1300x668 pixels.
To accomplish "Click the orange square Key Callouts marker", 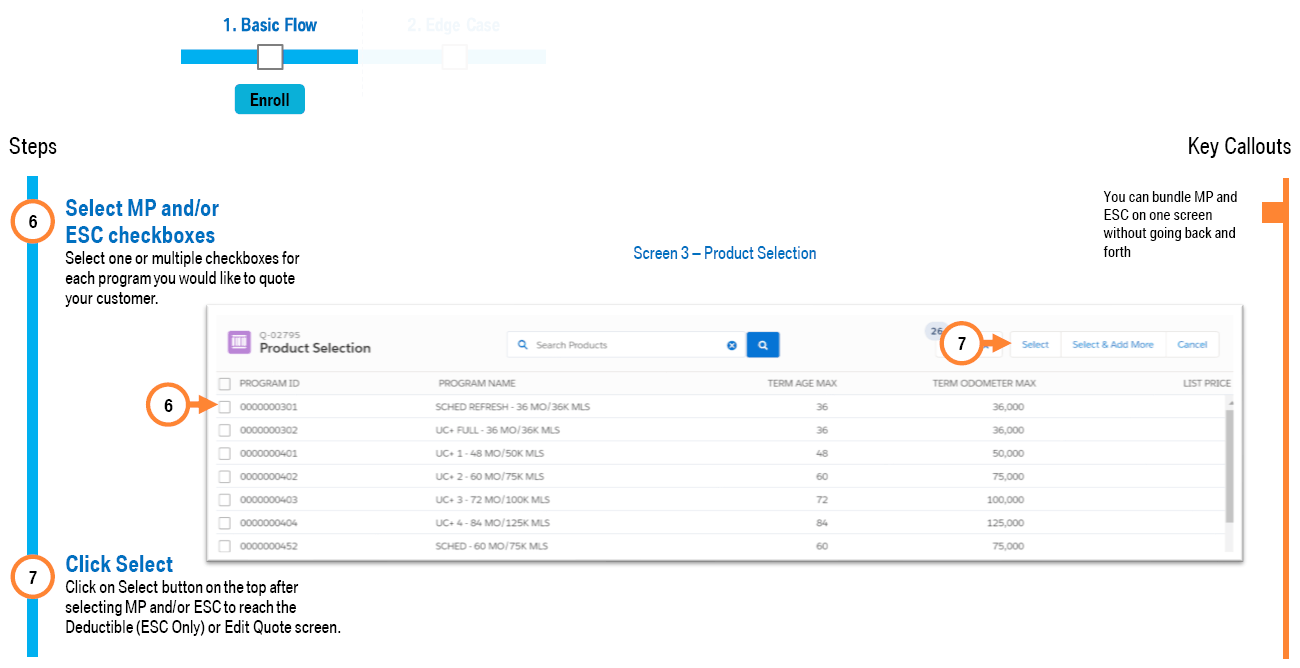I will coord(1273,212).
